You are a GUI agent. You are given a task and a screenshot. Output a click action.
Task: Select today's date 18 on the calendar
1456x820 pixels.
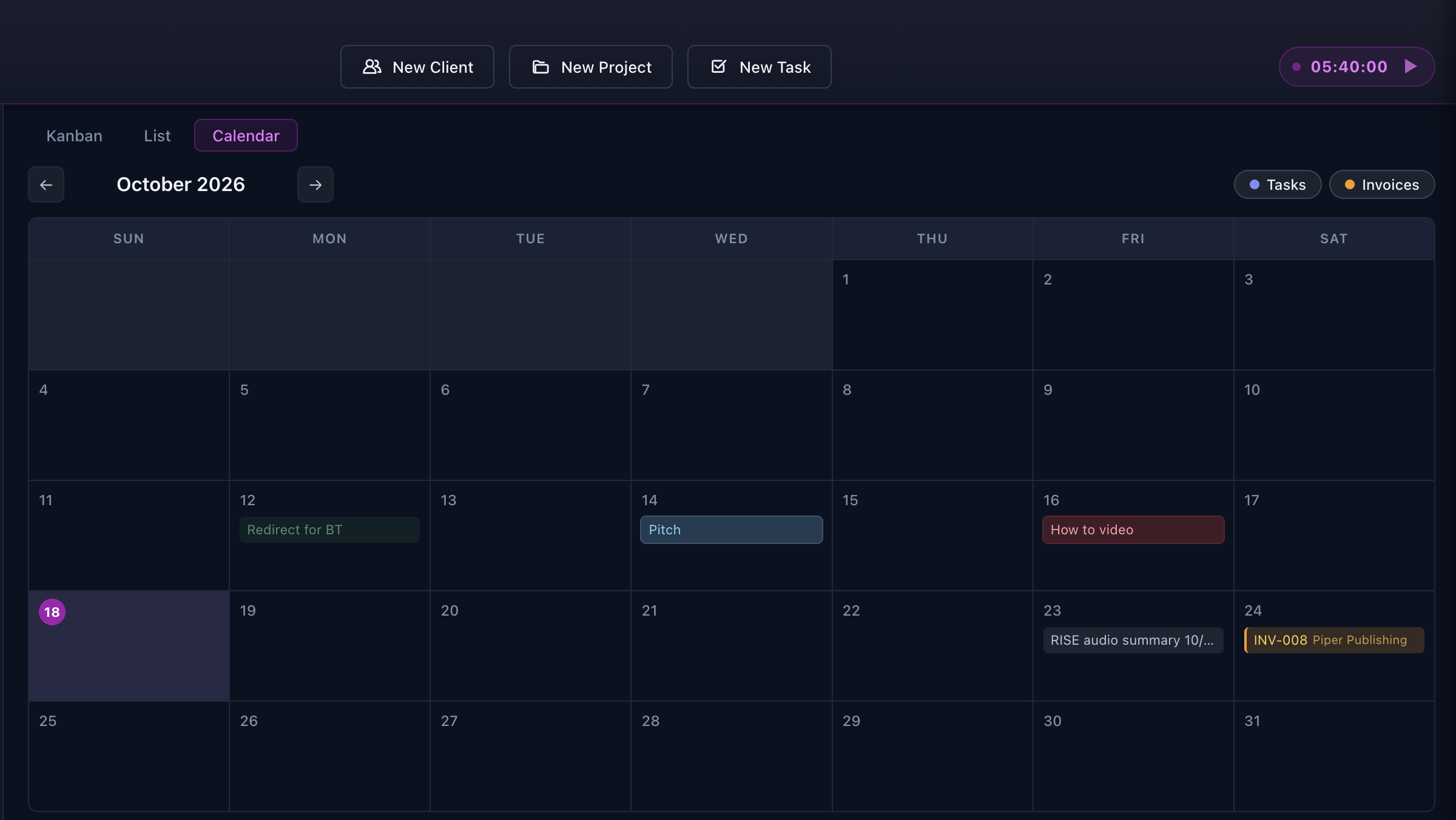pos(129,646)
